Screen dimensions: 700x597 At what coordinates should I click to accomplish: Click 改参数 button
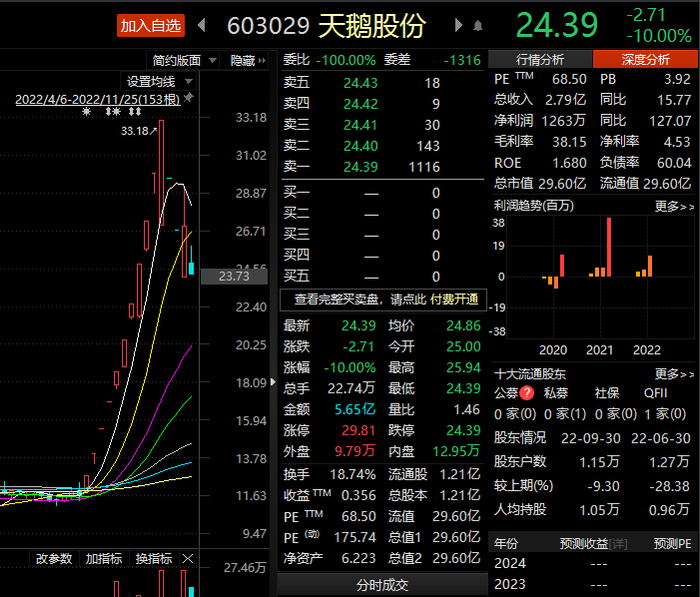(54, 559)
